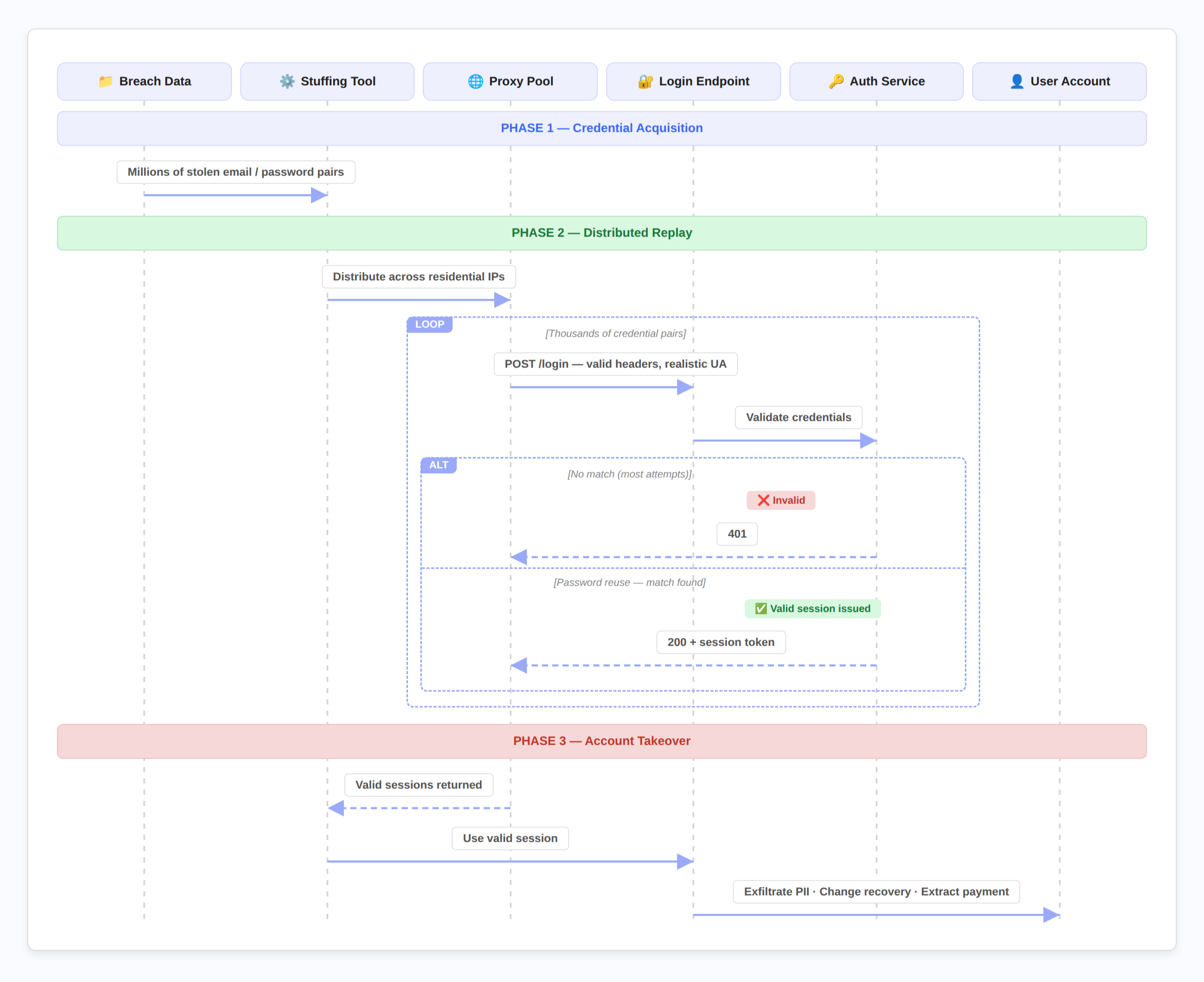Click the folder icon in Breach Data
This screenshot has width=1204, height=982.
pyautogui.click(x=106, y=82)
